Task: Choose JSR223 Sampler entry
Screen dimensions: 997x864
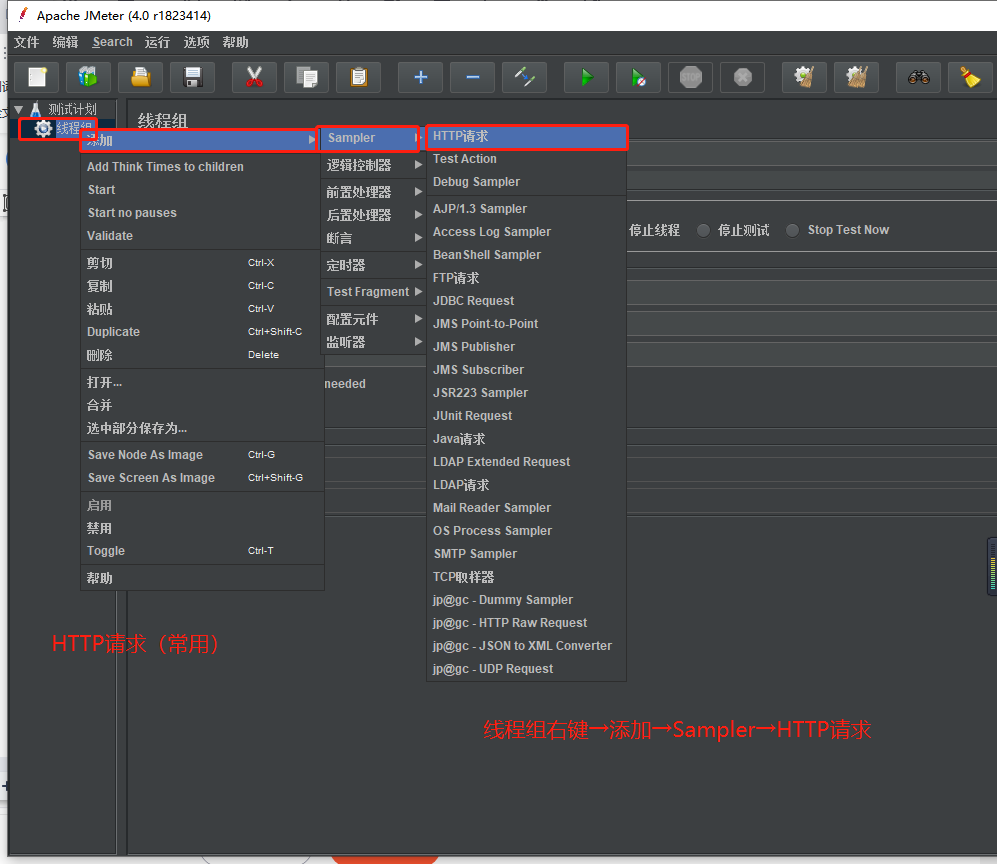Action: point(527,393)
